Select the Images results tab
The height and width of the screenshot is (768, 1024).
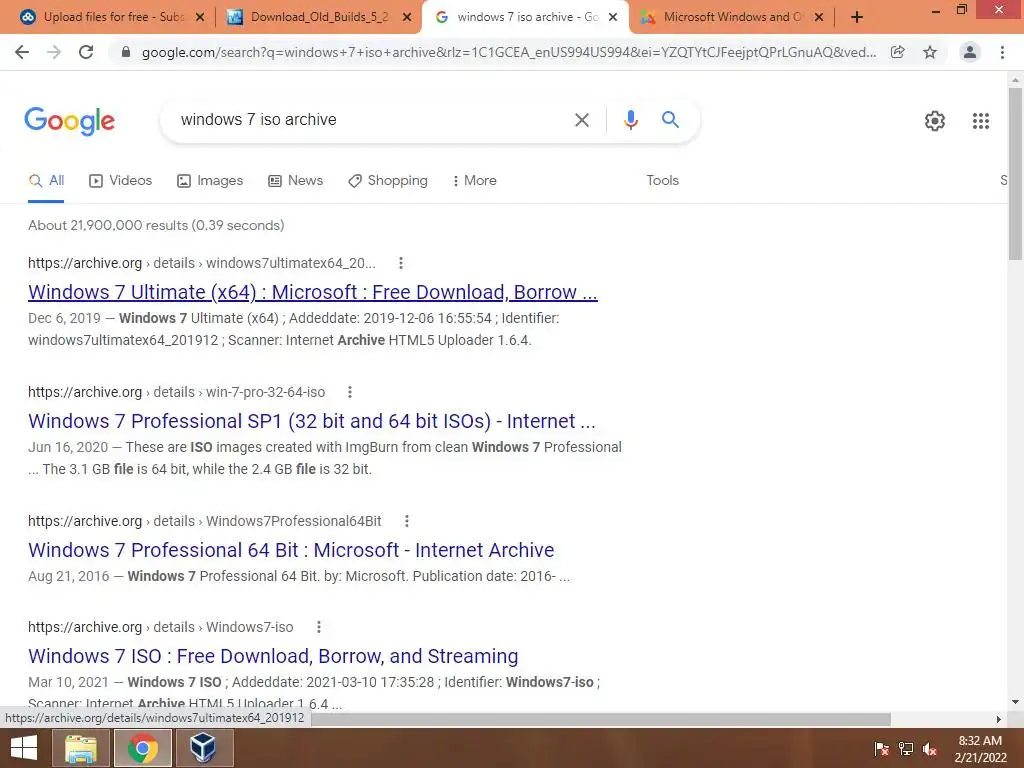pyautogui.click(x=210, y=181)
